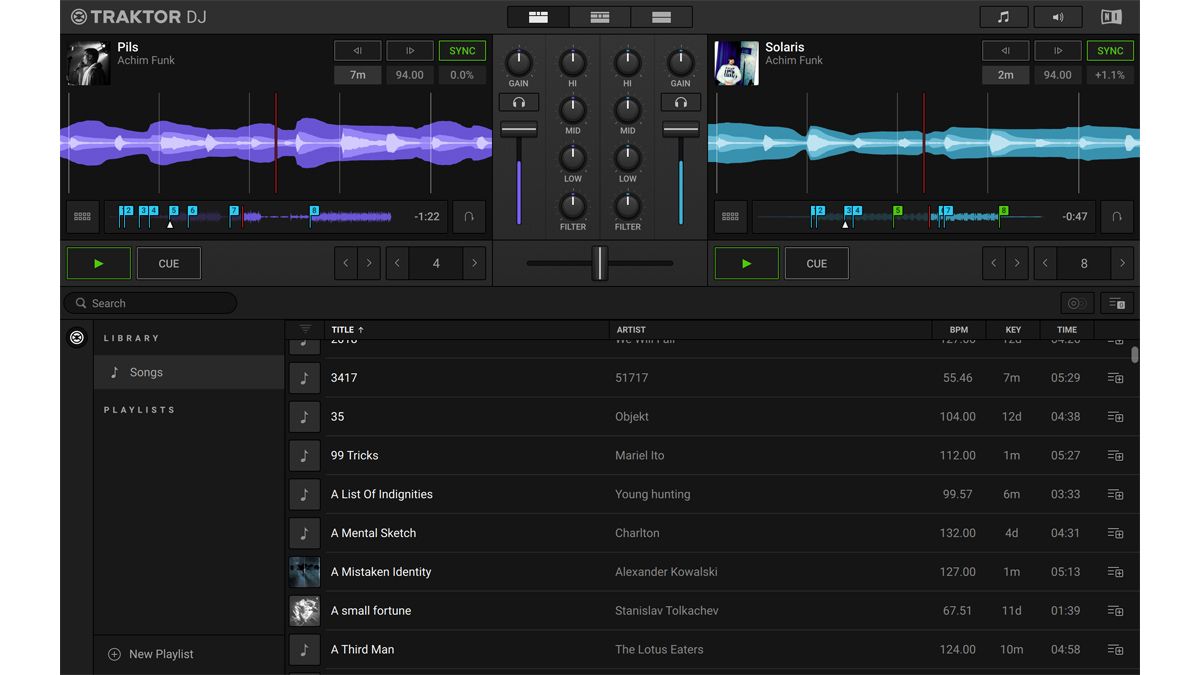The image size is (1200, 675).
Task: Increase Deck A loop size with right chevron
Action: click(x=474, y=263)
